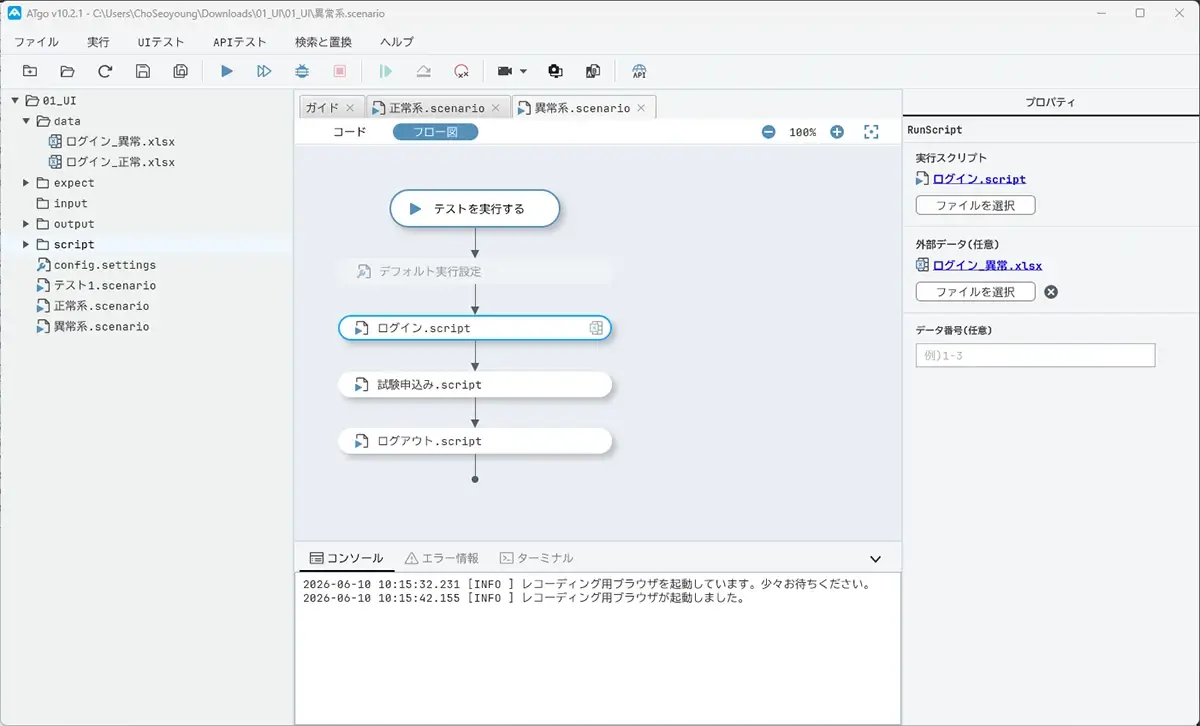Click the fast-forward run icon
Screen dimensions: 1200x726
[264, 71]
